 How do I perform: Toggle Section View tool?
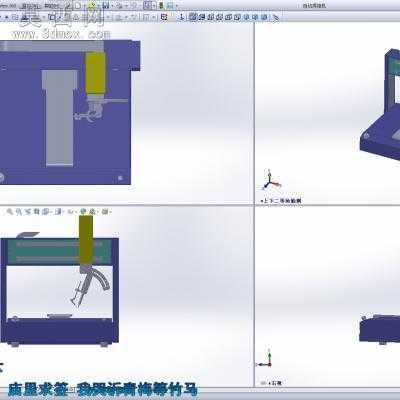coord(36,212)
